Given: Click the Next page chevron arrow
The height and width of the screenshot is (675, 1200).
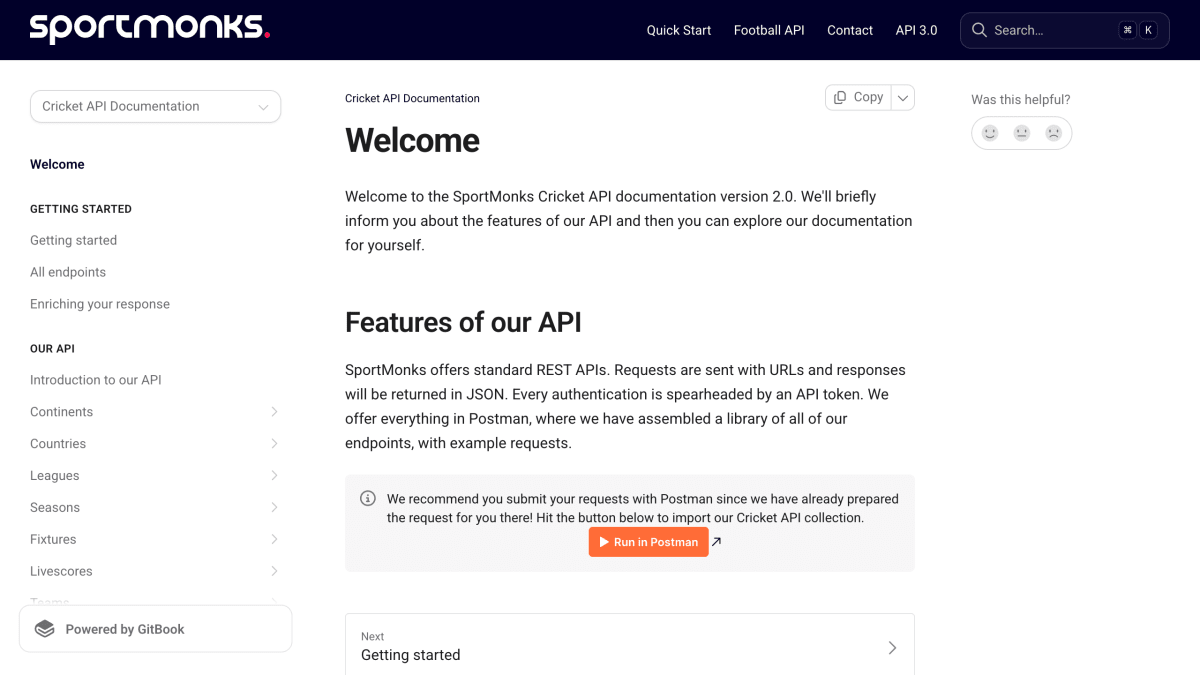Looking at the screenshot, I should (x=893, y=647).
